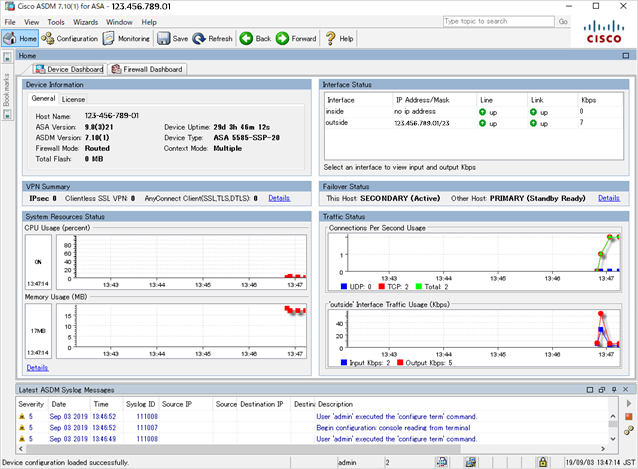Refresh the device data
The width and height of the screenshot is (638, 469).
pyautogui.click(x=212, y=38)
